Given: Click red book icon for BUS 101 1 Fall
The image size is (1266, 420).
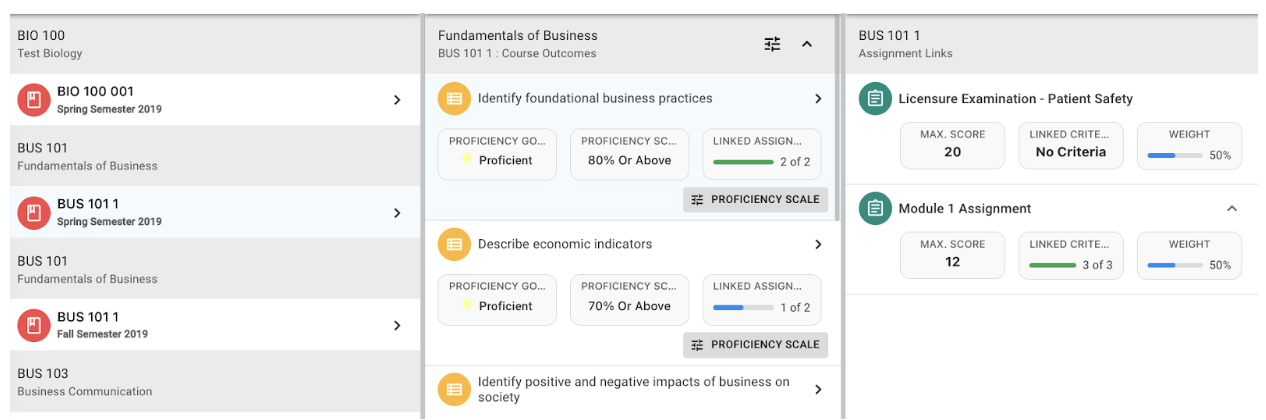Looking at the screenshot, I should [33, 325].
